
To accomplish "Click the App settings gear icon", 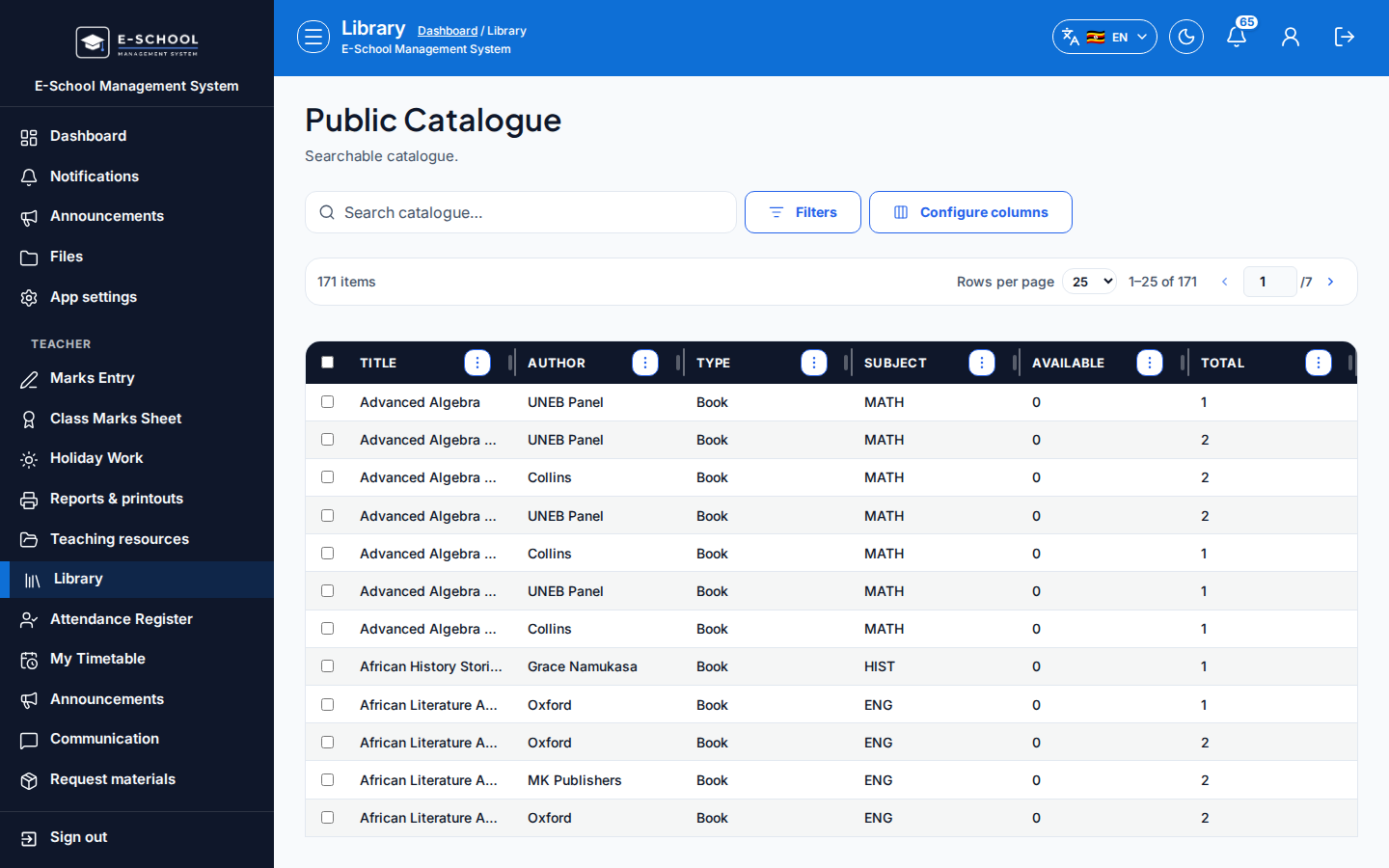I will (29, 298).
